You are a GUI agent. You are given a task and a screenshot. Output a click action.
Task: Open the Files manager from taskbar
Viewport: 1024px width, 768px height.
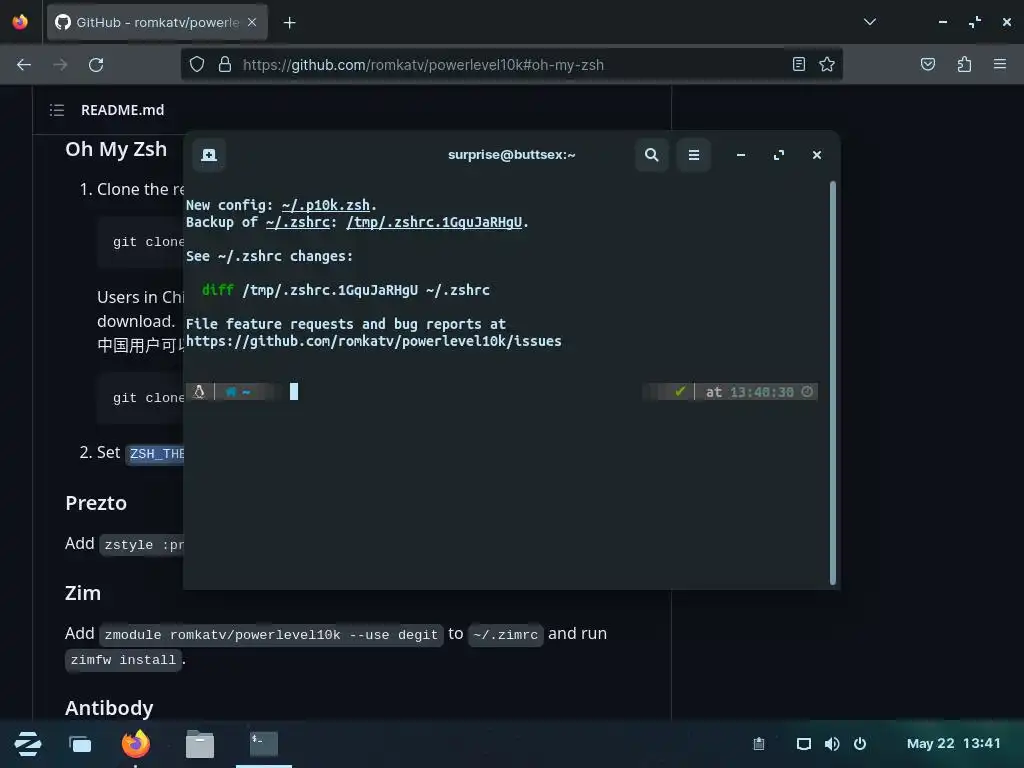pos(200,744)
